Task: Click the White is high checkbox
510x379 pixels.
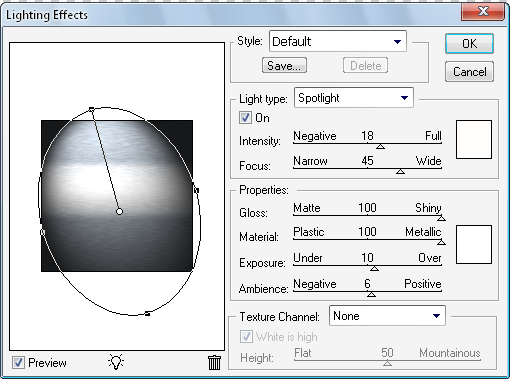Action: pos(246,337)
